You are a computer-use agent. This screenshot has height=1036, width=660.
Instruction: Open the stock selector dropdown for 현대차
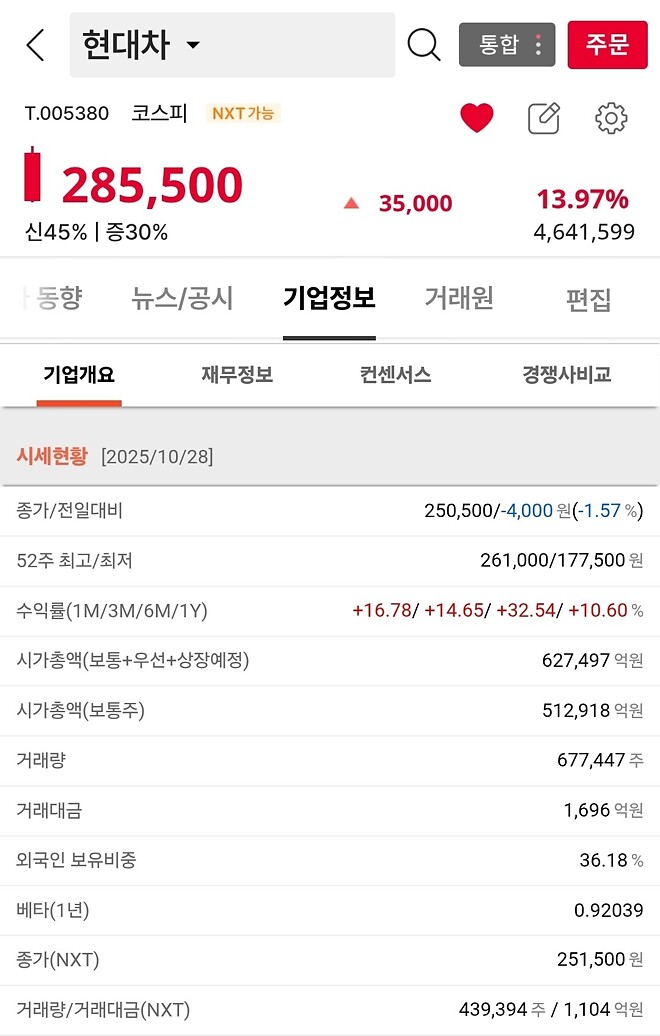tap(192, 44)
